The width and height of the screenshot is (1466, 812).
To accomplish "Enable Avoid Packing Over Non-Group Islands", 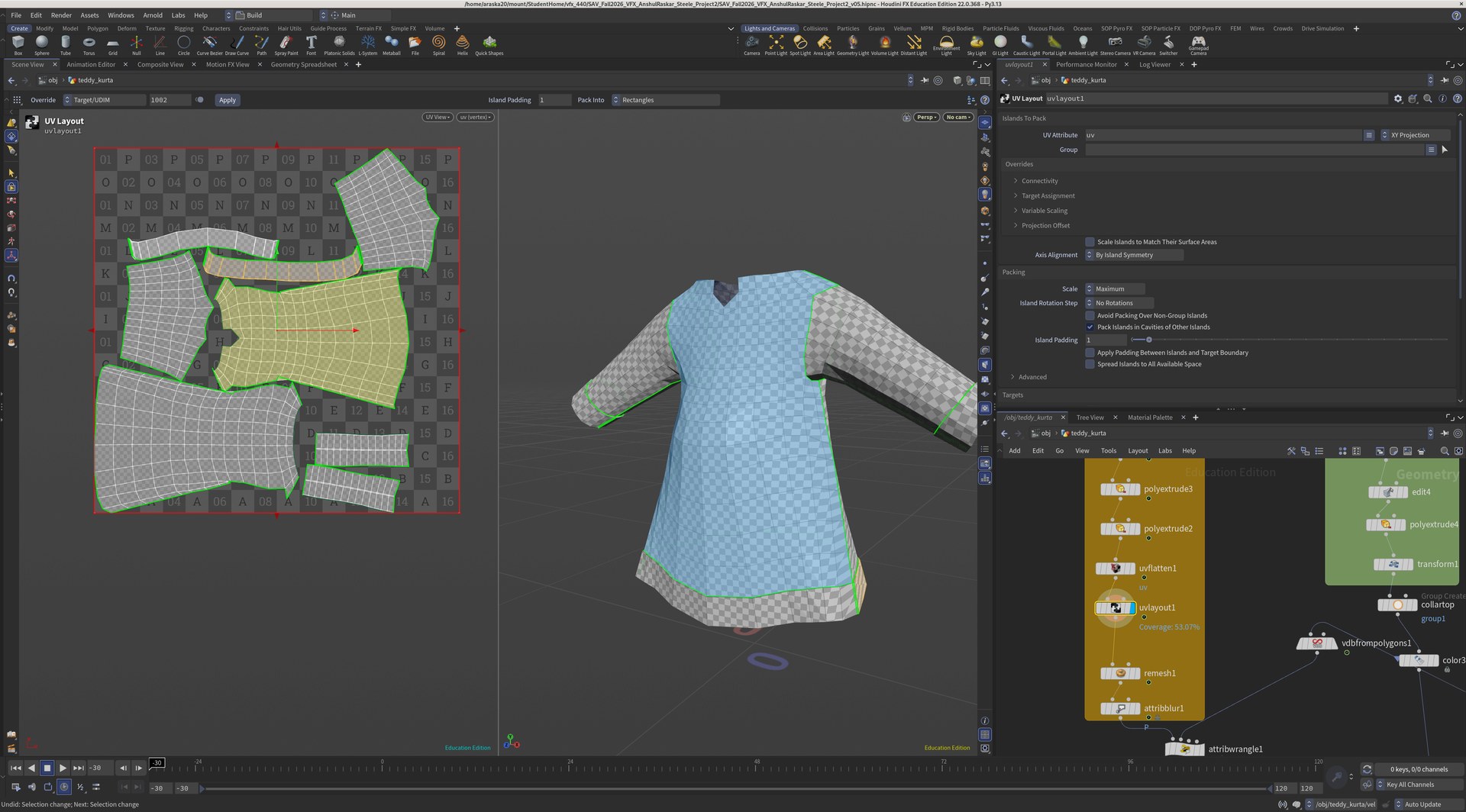I will click(x=1090, y=315).
